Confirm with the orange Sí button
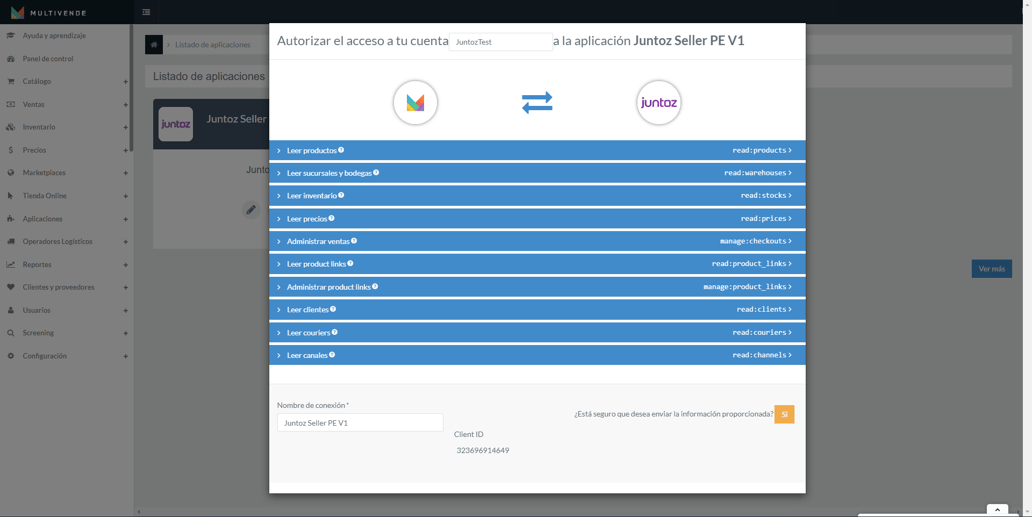This screenshot has width=1032, height=517. pos(785,414)
